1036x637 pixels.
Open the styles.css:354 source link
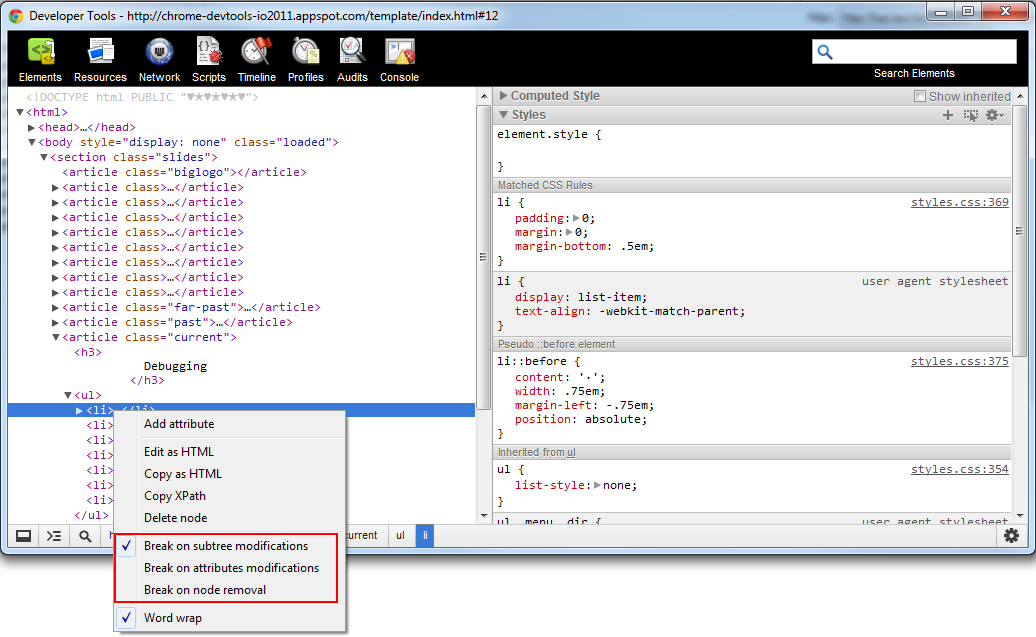point(959,469)
